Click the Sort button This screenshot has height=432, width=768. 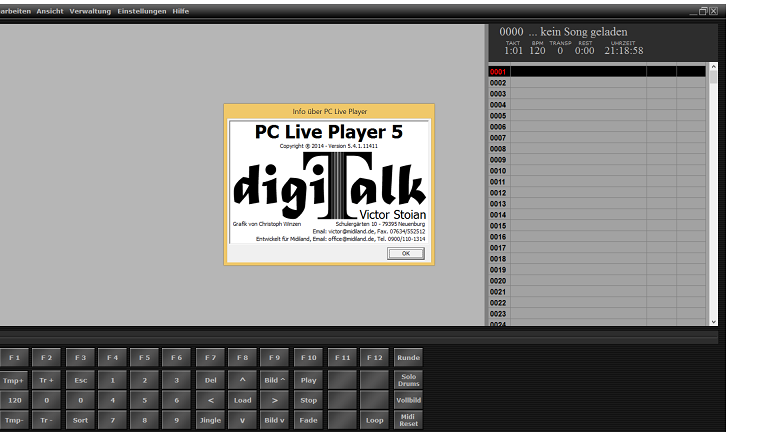point(80,420)
